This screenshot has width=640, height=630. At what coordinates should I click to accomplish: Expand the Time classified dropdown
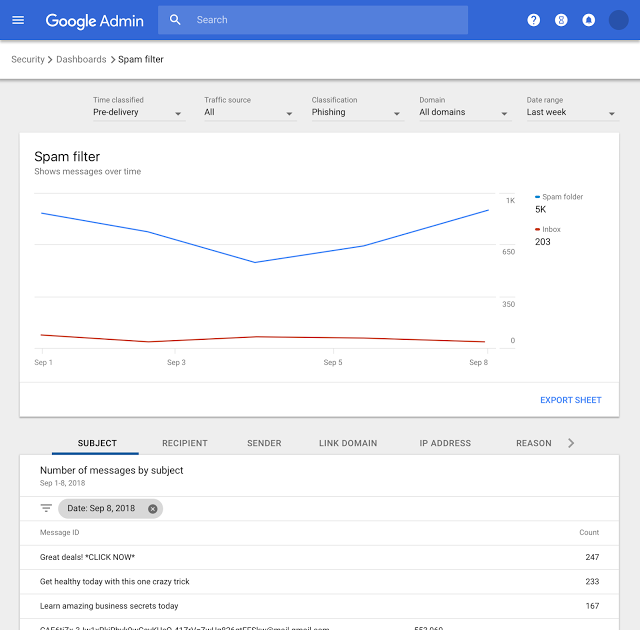(x=138, y=113)
